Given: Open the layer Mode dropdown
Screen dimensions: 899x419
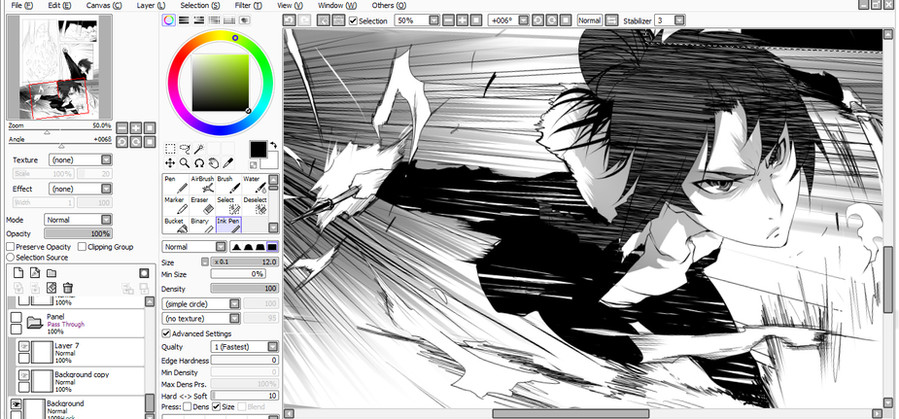Looking at the screenshot, I should coord(78,220).
